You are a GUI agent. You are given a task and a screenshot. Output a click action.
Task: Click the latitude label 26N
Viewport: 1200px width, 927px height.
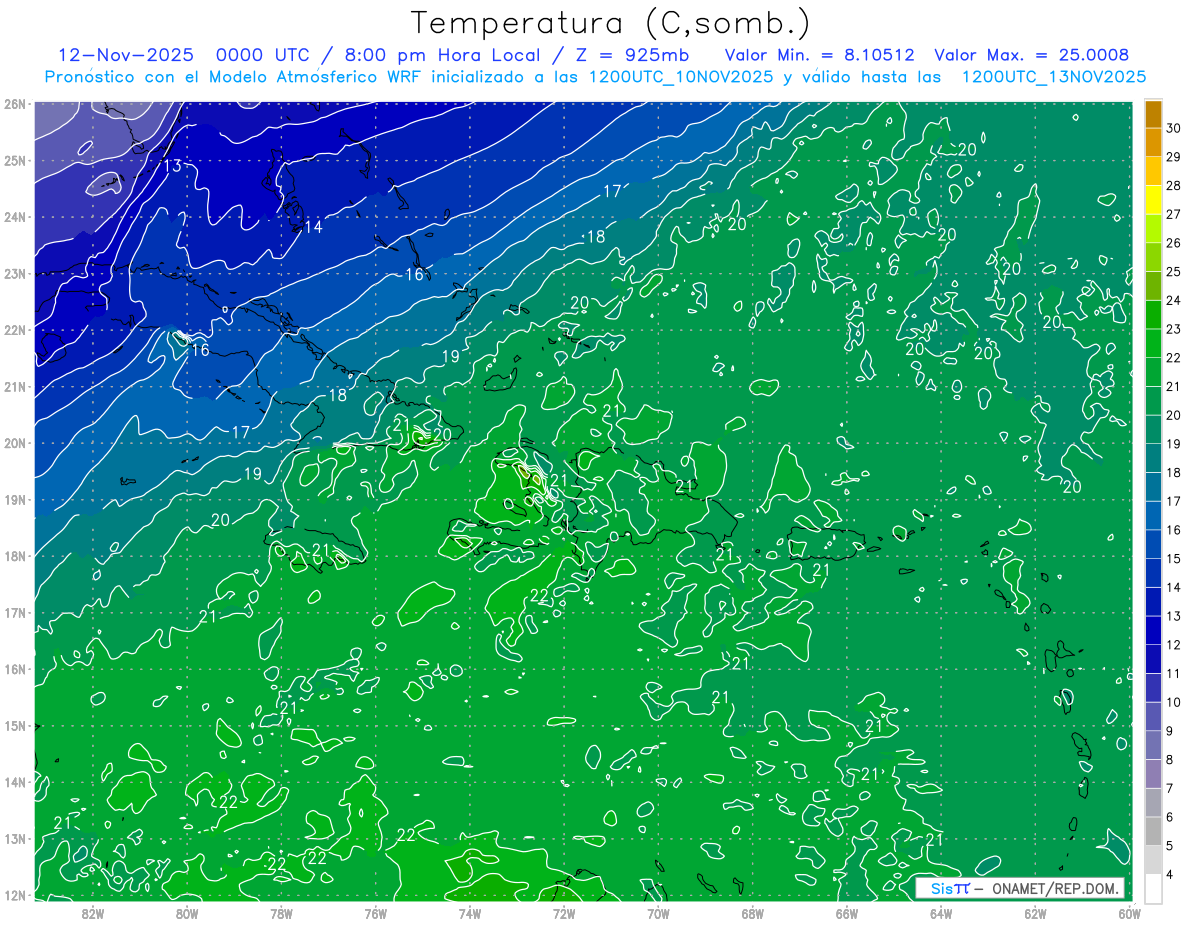click(x=14, y=104)
